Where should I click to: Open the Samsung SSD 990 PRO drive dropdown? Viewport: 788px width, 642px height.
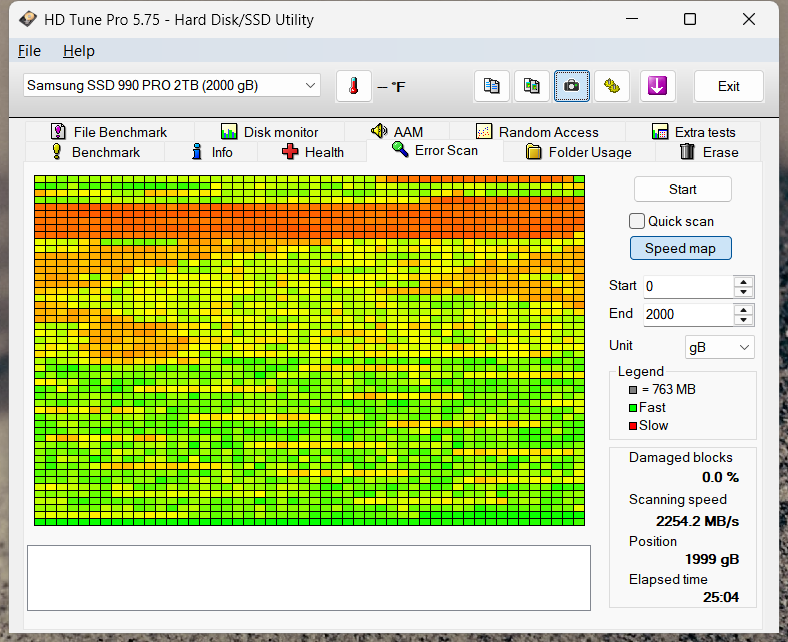(x=171, y=85)
